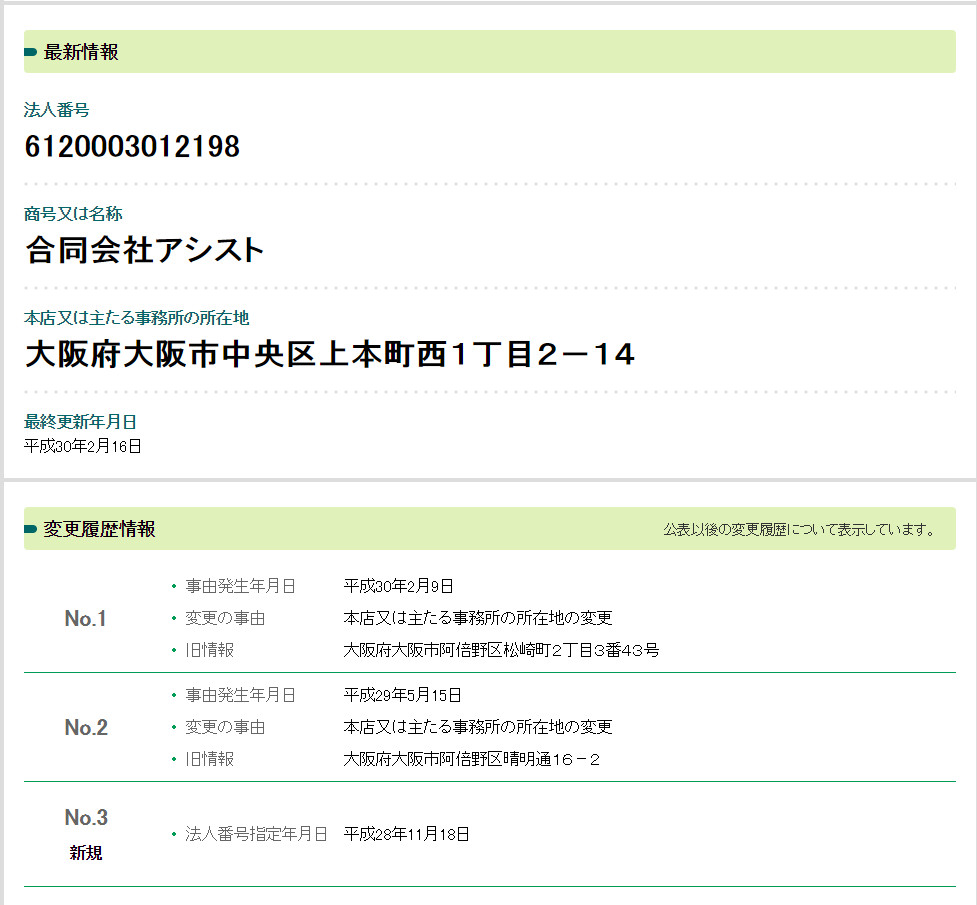
Task: Click the 変更の事由 label in No.2
Action: pos(225,727)
